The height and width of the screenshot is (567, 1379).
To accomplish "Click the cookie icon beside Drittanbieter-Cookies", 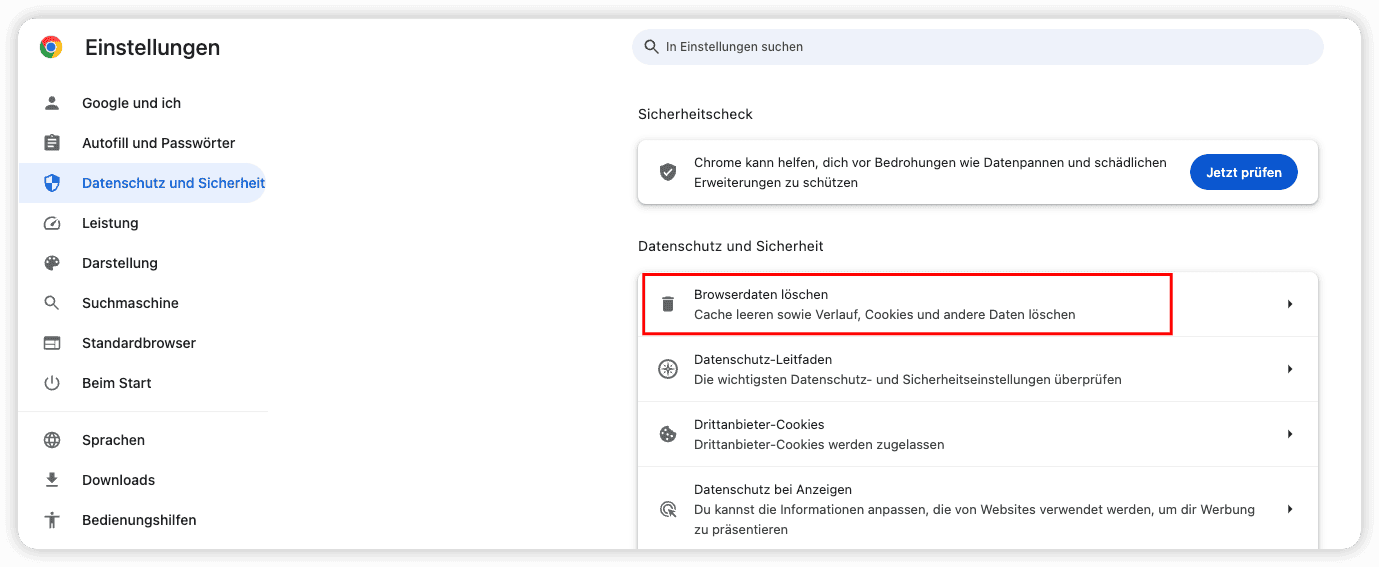I will pos(667,434).
